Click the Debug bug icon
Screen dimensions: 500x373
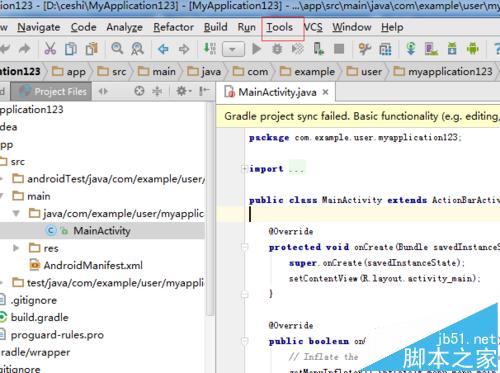277,49
